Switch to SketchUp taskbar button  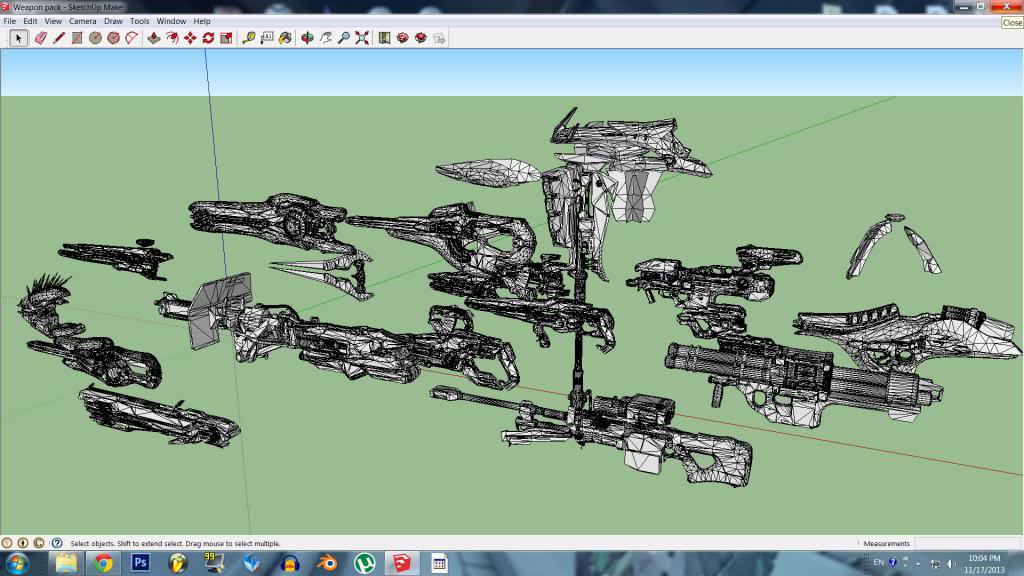(x=402, y=563)
